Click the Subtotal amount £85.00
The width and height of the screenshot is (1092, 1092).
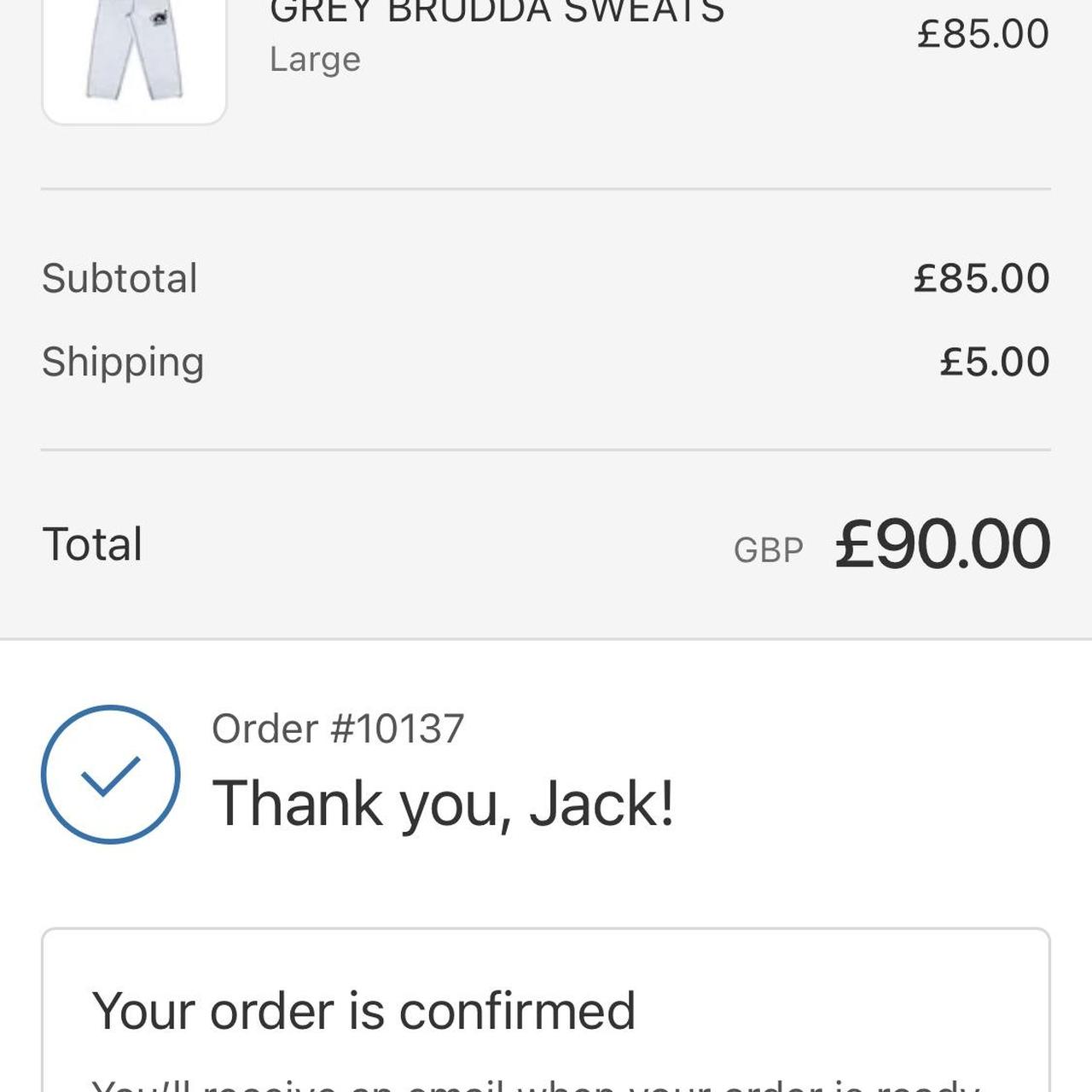click(x=981, y=276)
